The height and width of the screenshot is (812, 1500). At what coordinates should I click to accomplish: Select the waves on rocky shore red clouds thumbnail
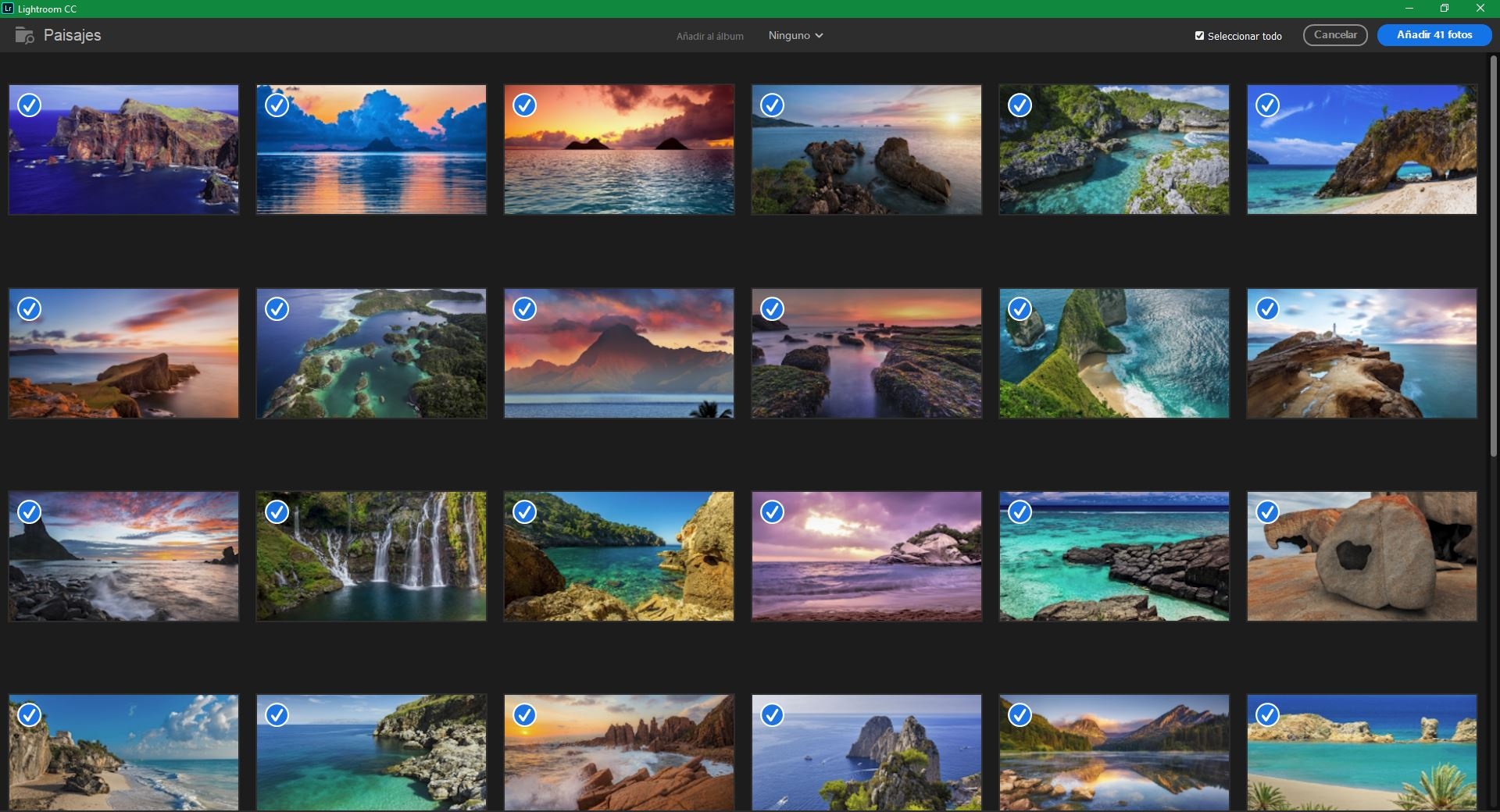(x=123, y=557)
